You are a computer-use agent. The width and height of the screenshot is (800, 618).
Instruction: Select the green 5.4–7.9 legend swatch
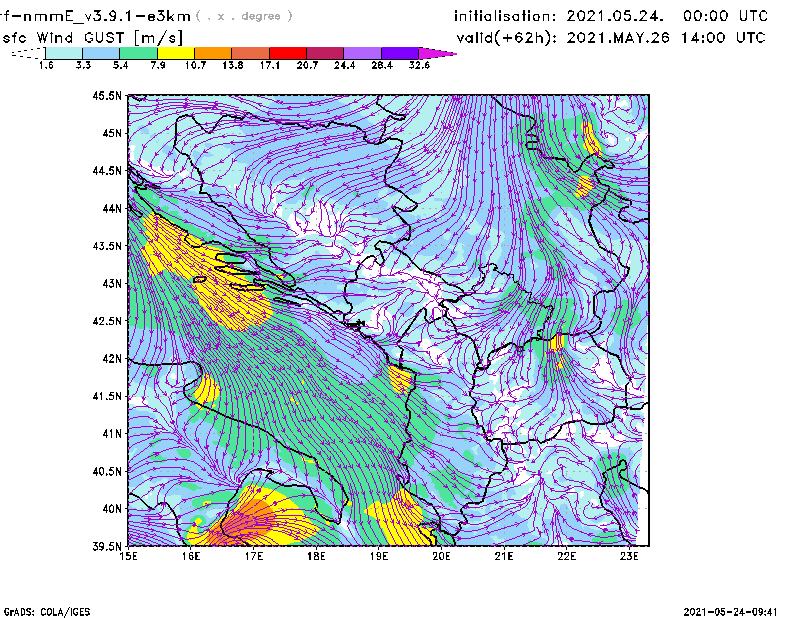[x=138, y=53]
